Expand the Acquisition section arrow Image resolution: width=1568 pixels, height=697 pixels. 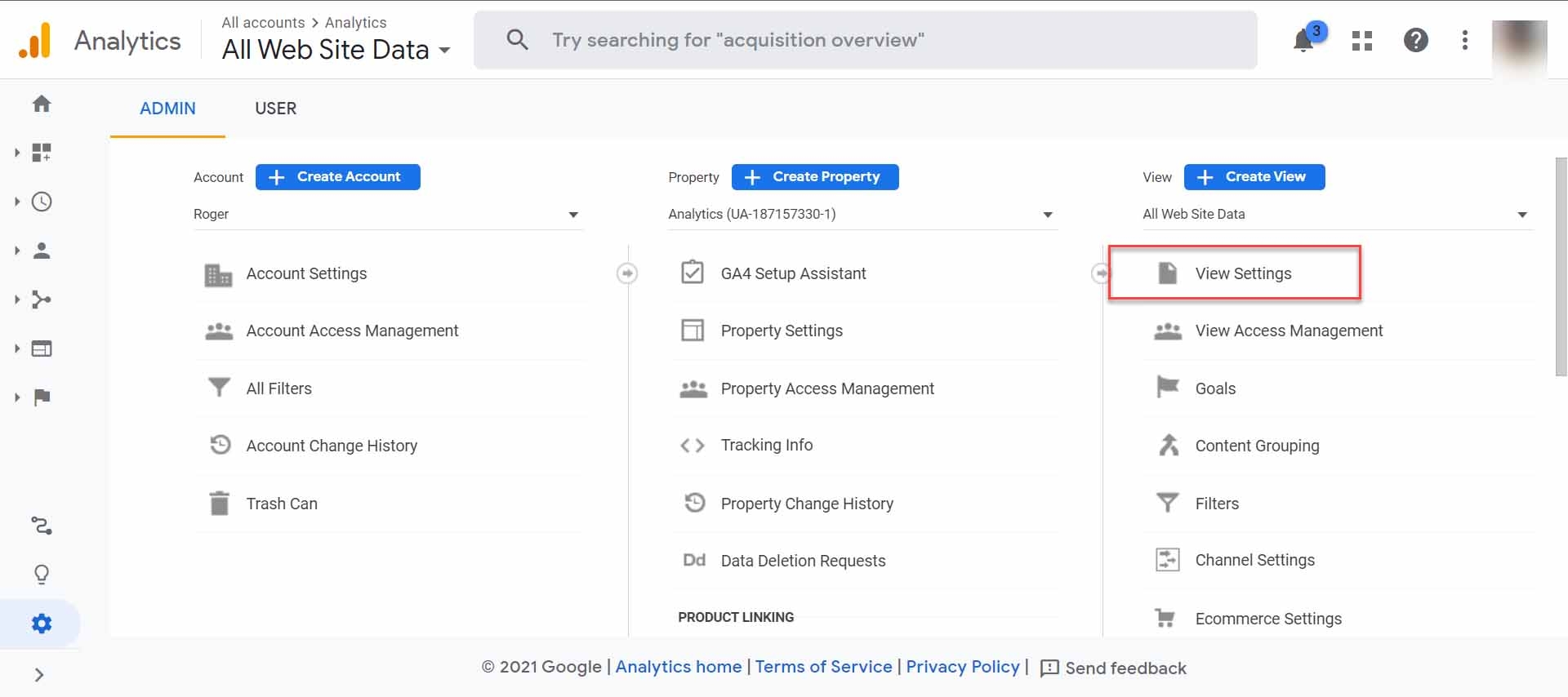[x=17, y=300]
